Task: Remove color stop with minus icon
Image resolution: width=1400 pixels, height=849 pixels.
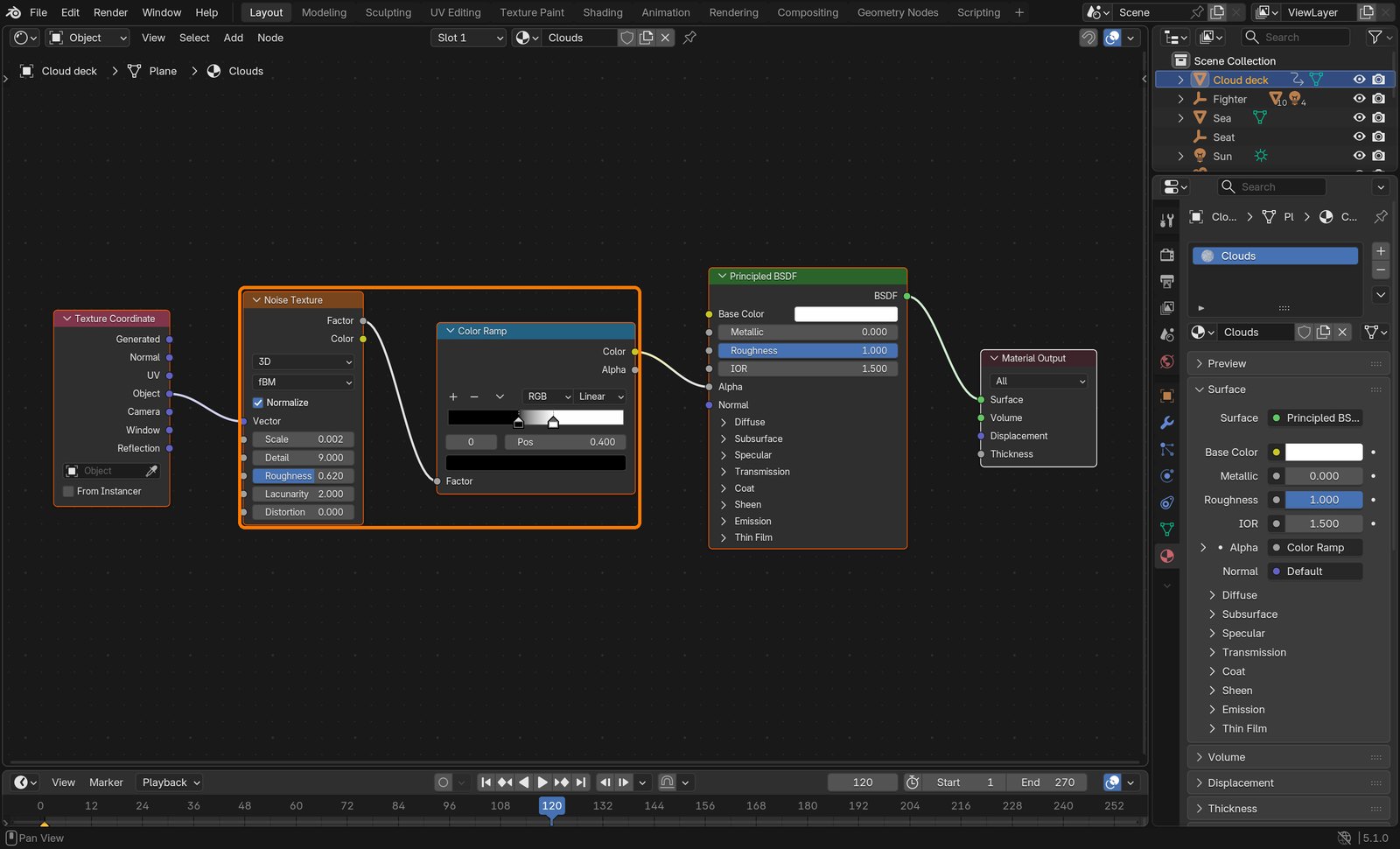Action: [x=474, y=396]
